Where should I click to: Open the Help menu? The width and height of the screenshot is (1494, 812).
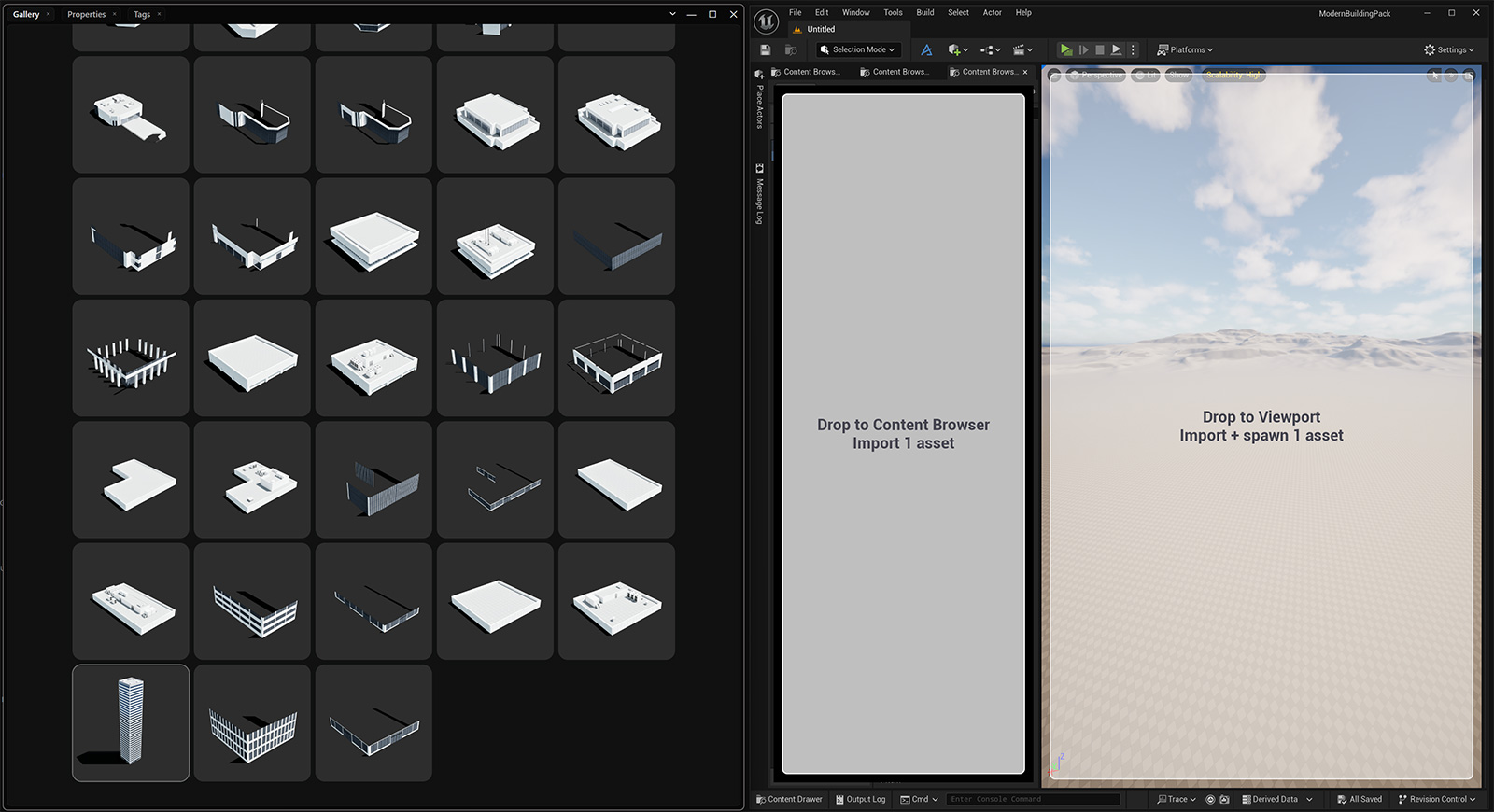(x=1023, y=12)
